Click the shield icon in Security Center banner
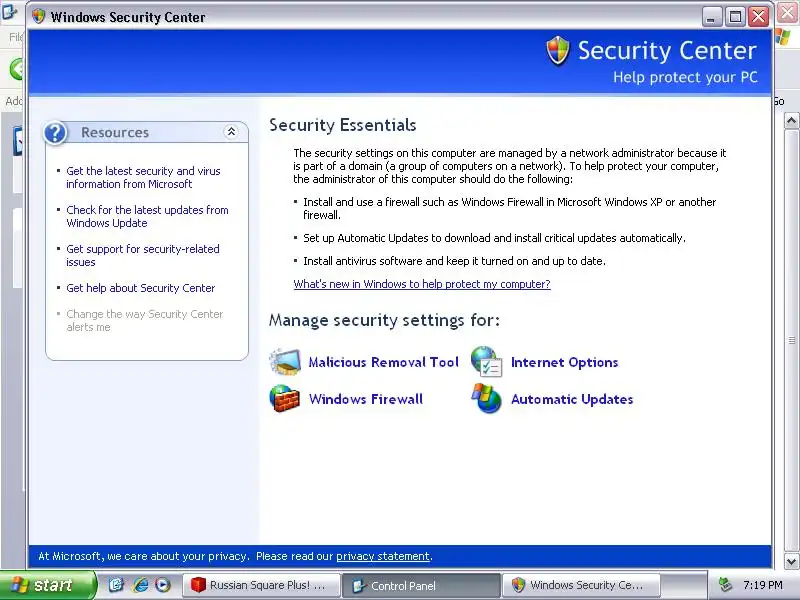Screen dimensions: 800x600 tap(558, 51)
